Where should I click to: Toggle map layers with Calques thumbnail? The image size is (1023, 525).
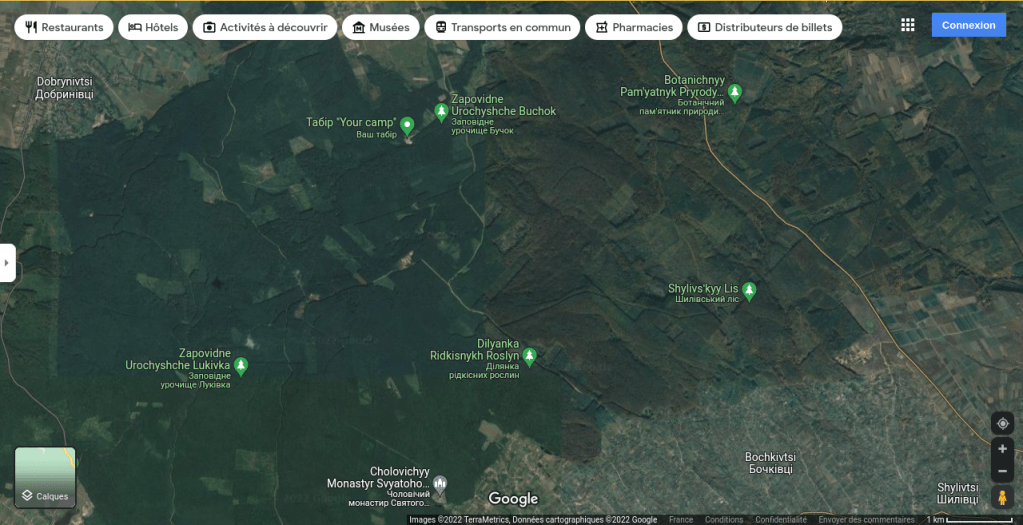[45, 477]
